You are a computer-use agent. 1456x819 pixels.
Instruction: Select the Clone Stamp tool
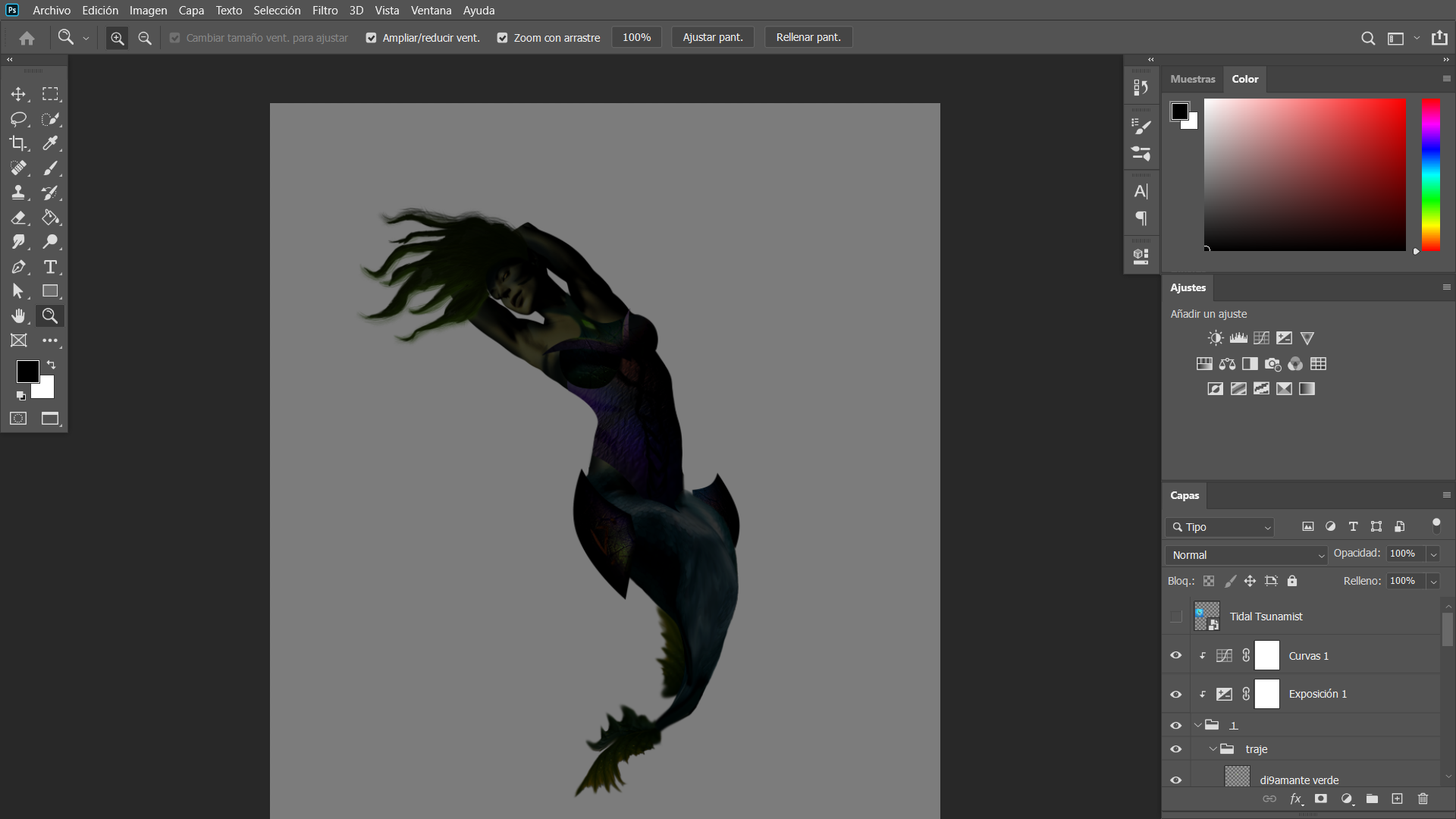[x=18, y=193]
